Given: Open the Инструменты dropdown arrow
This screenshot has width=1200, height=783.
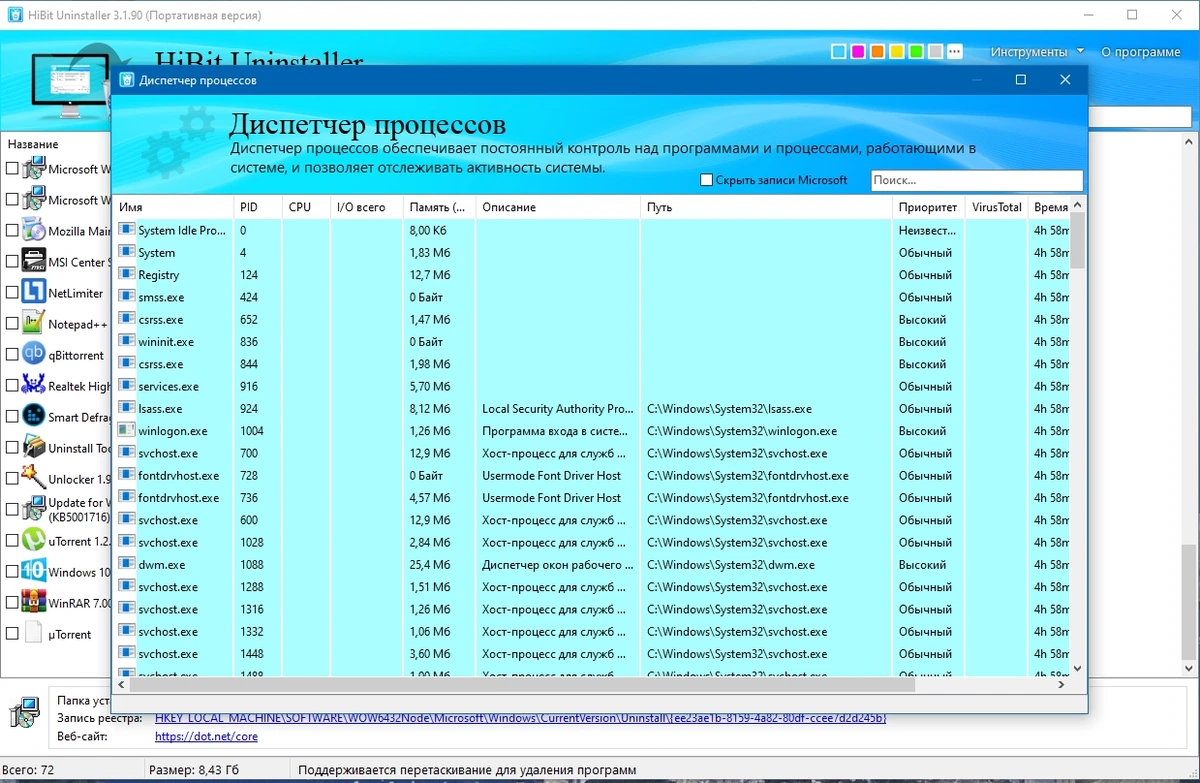Looking at the screenshot, I should pyautogui.click(x=1081, y=52).
